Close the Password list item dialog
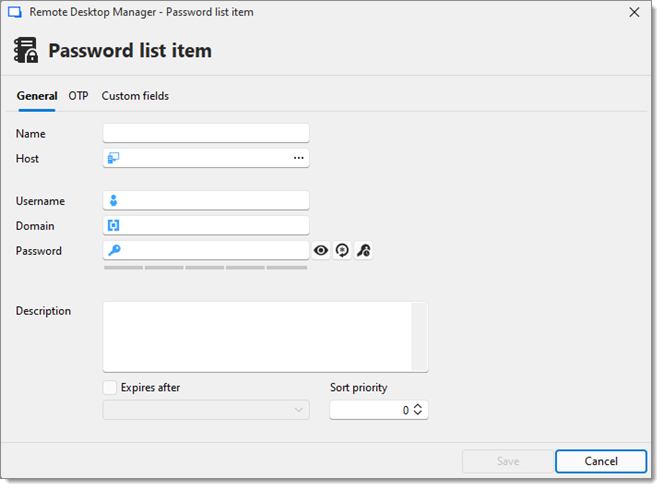Image resolution: width=662 pixels, height=489 pixels. point(634,12)
